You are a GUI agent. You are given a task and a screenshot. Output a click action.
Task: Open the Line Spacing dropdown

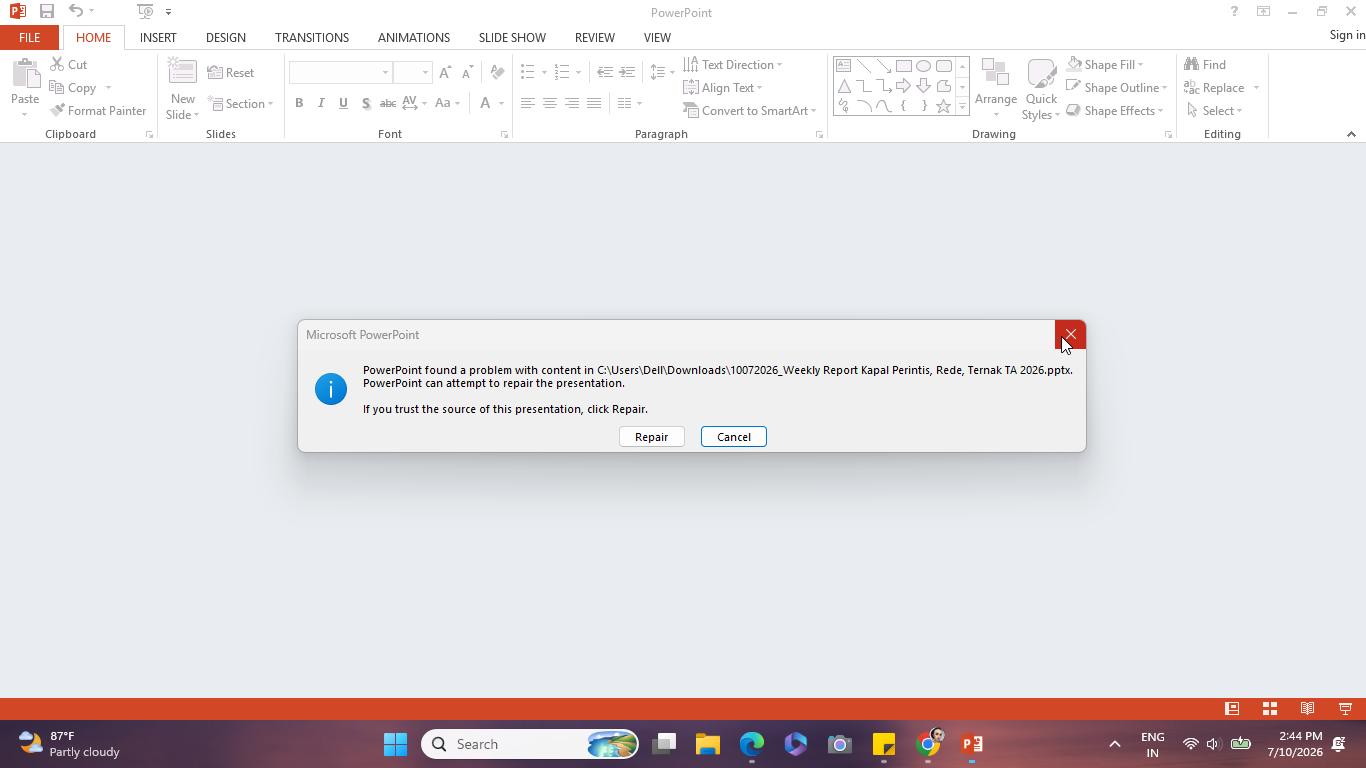tap(662, 72)
